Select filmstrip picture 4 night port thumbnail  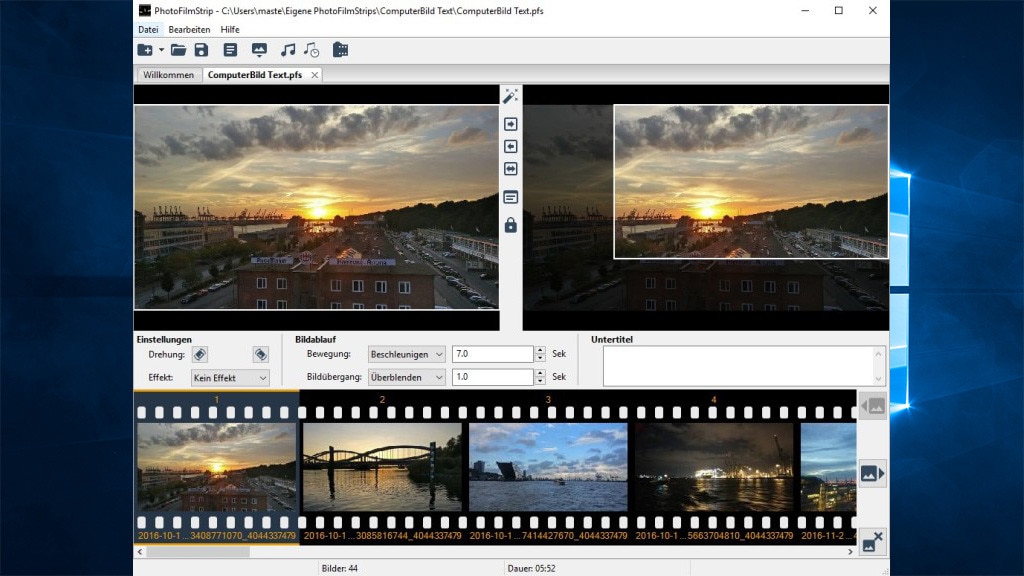(714, 467)
